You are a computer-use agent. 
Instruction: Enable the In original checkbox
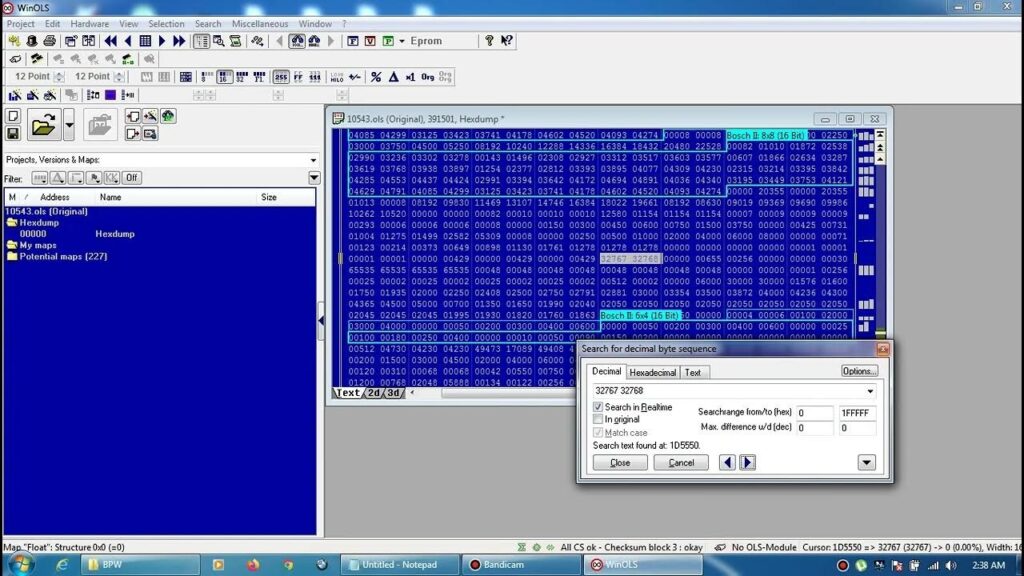click(x=598, y=420)
